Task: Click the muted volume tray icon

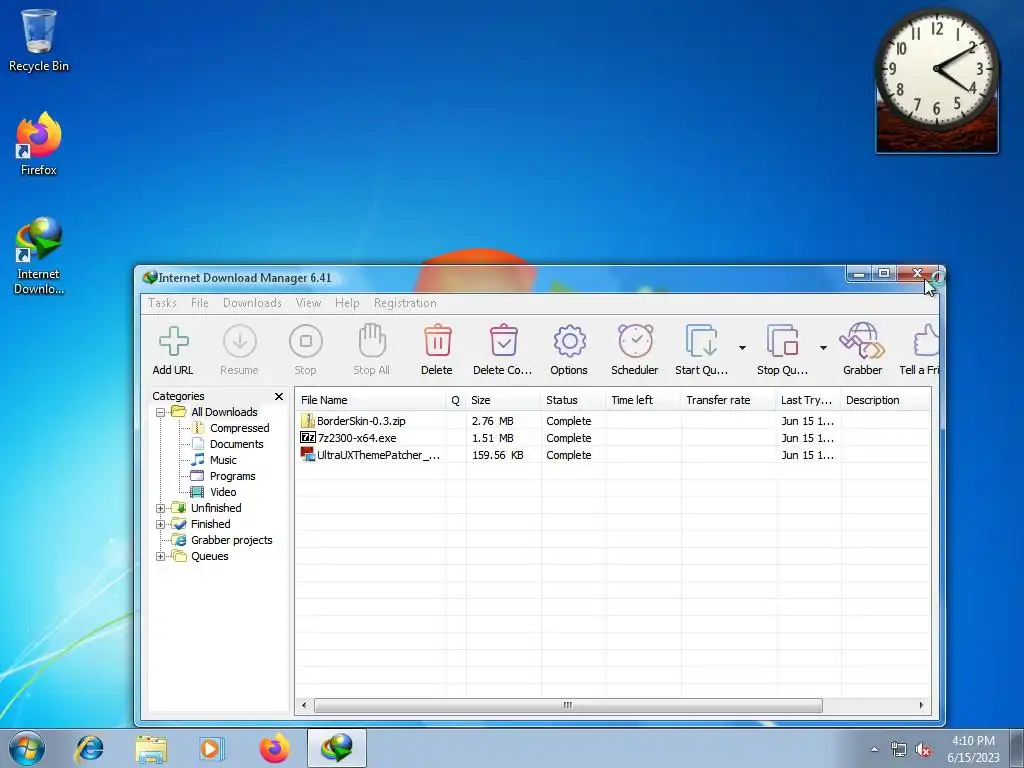Action: coord(923,750)
